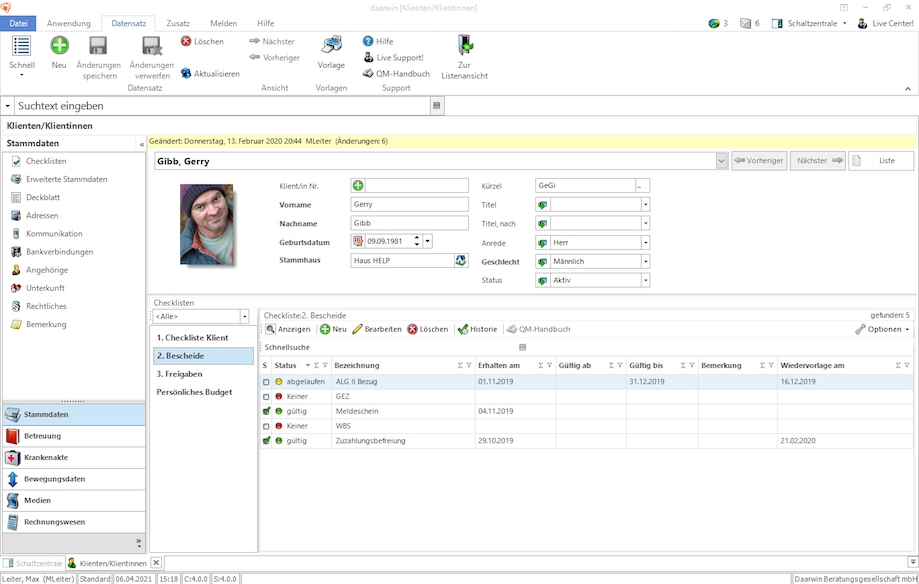Viewport: 919px width, 584px height.
Task: Toggle checkbox for ALG II Bezug row
Action: [x=266, y=381]
